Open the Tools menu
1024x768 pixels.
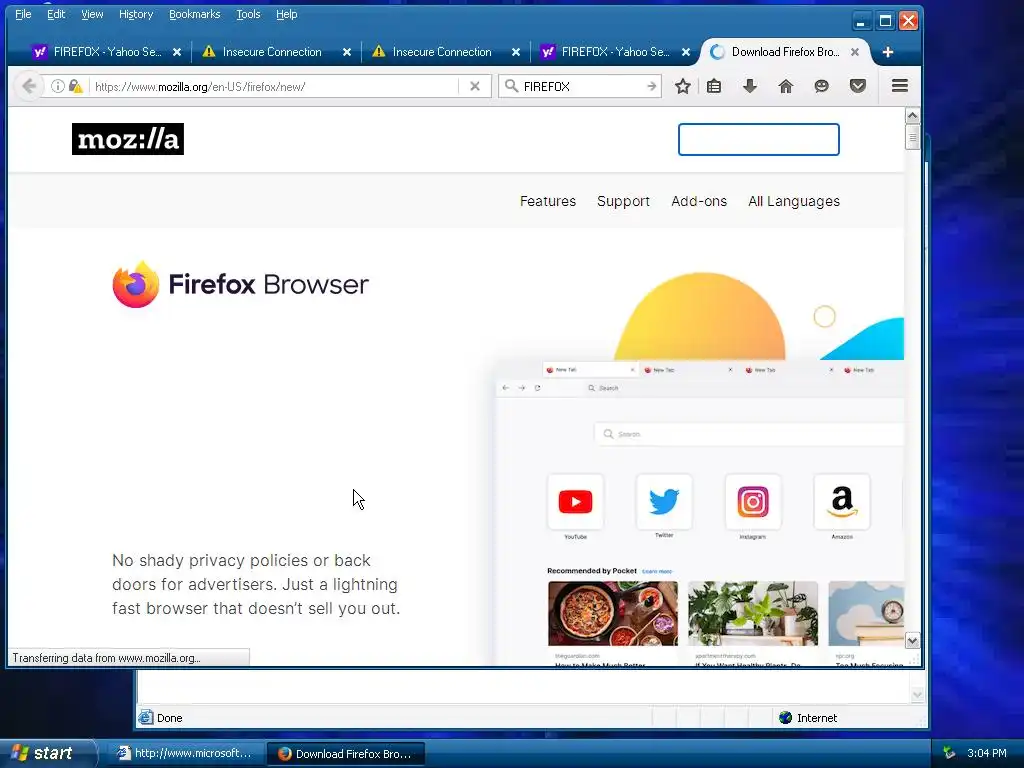[x=248, y=14]
